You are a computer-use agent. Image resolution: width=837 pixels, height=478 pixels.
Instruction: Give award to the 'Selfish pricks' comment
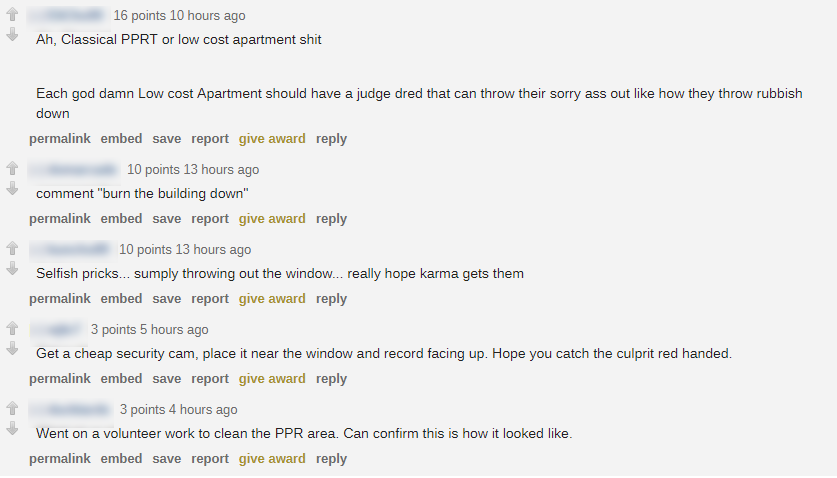[x=272, y=299]
